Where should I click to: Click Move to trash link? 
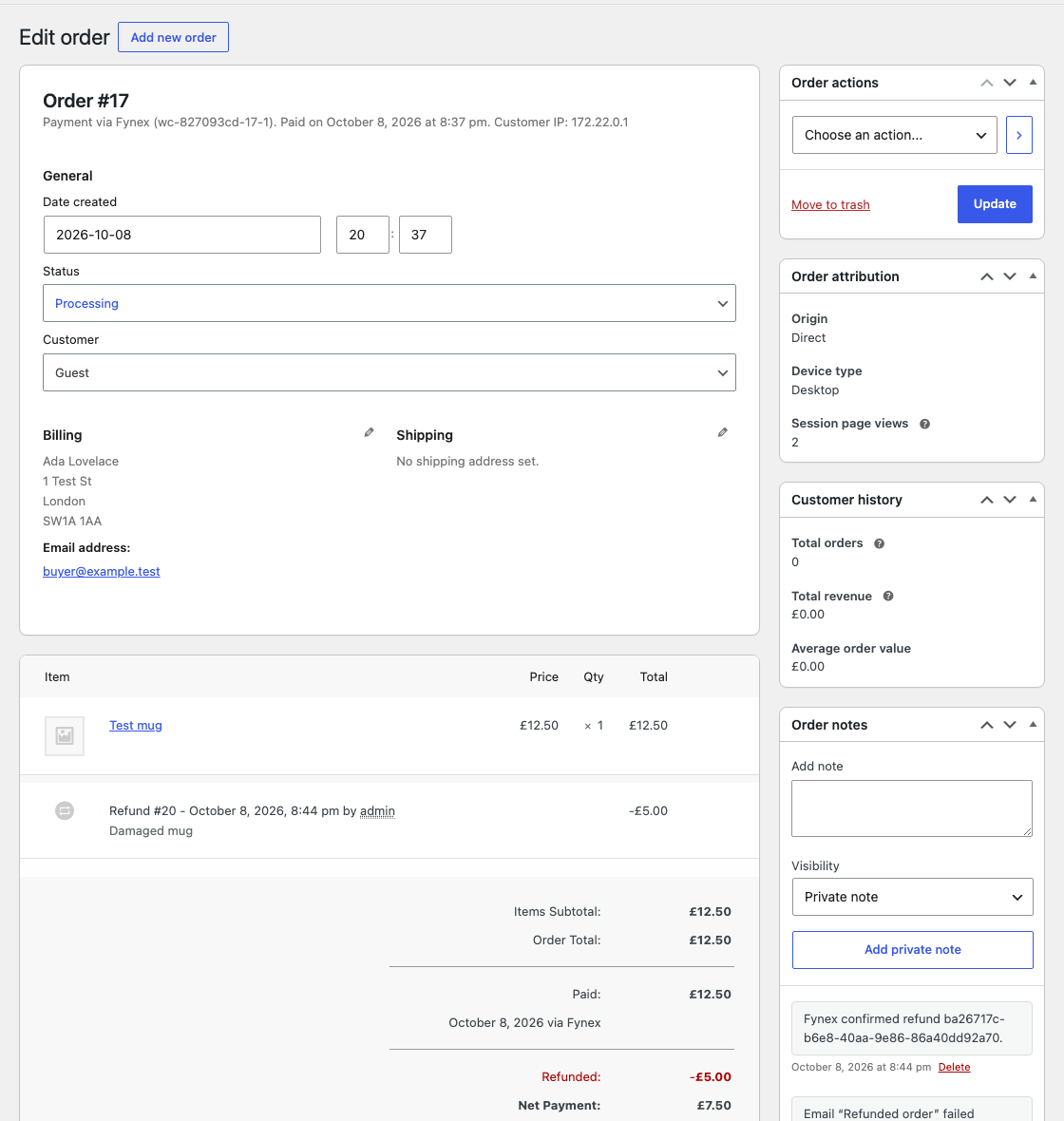830,204
